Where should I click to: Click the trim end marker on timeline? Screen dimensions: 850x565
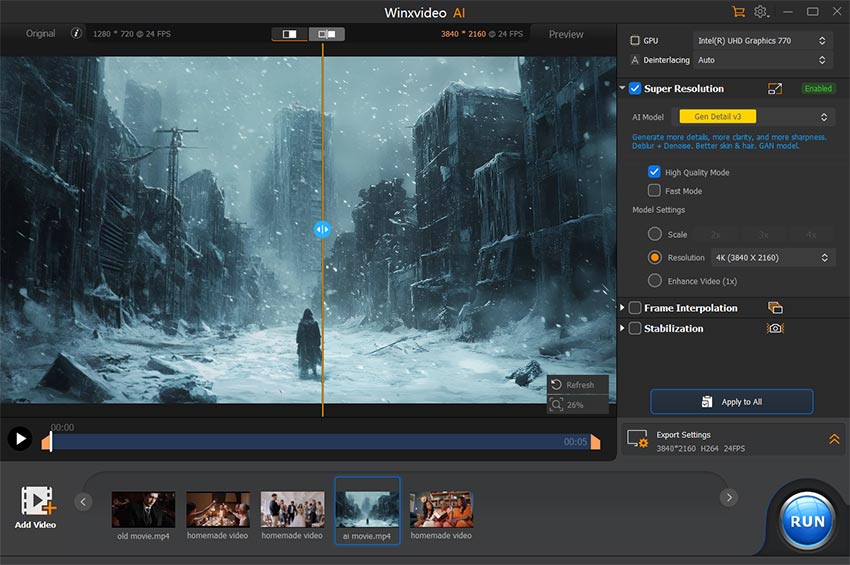point(595,442)
